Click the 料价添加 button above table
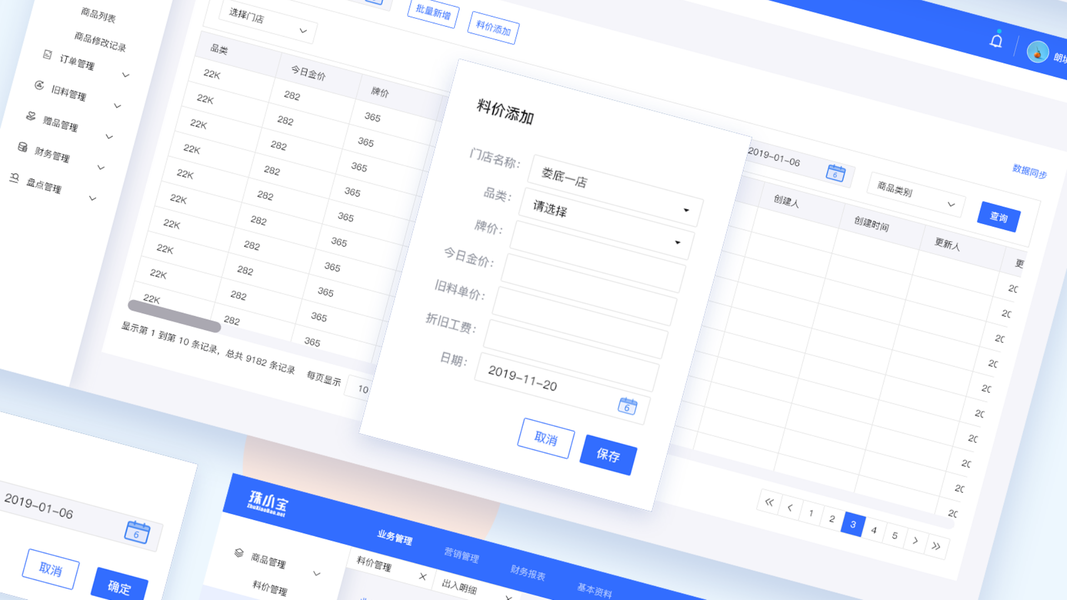Image resolution: width=1067 pixels, height=600 pixels. (x=493, y=29)
